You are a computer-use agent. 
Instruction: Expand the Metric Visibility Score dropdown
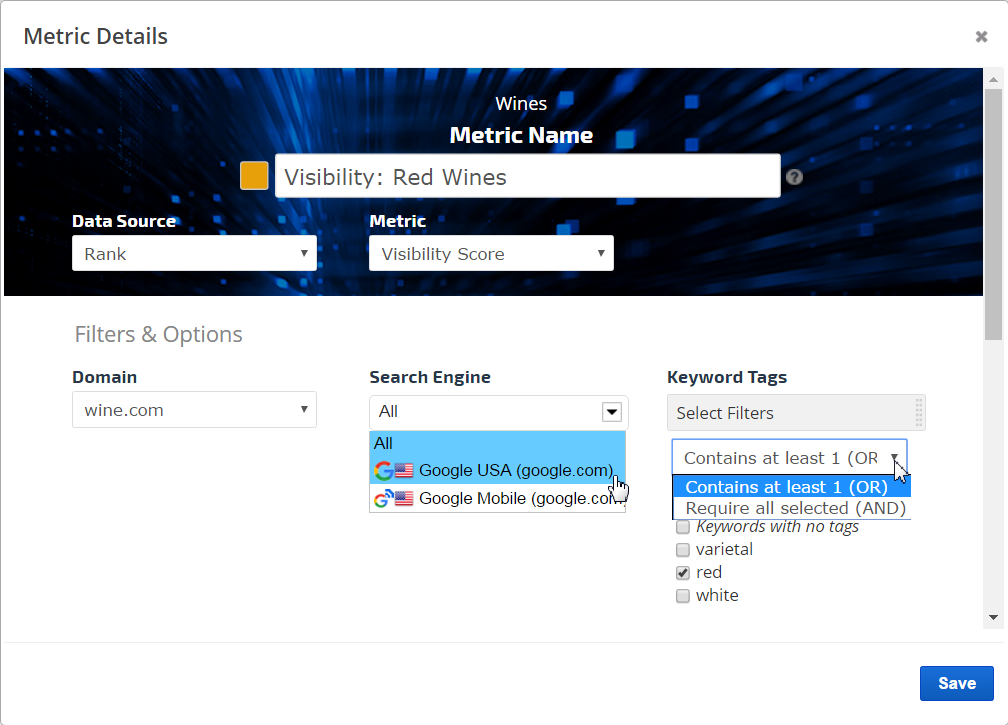[491, 254]
